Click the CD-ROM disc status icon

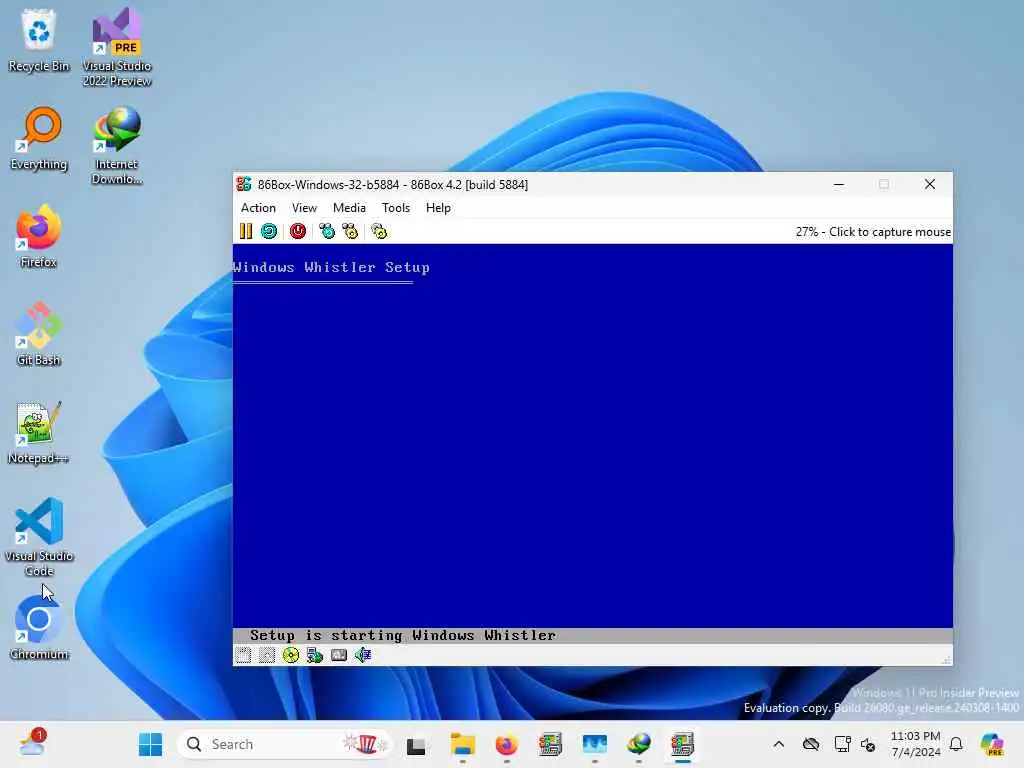[291, 655]
